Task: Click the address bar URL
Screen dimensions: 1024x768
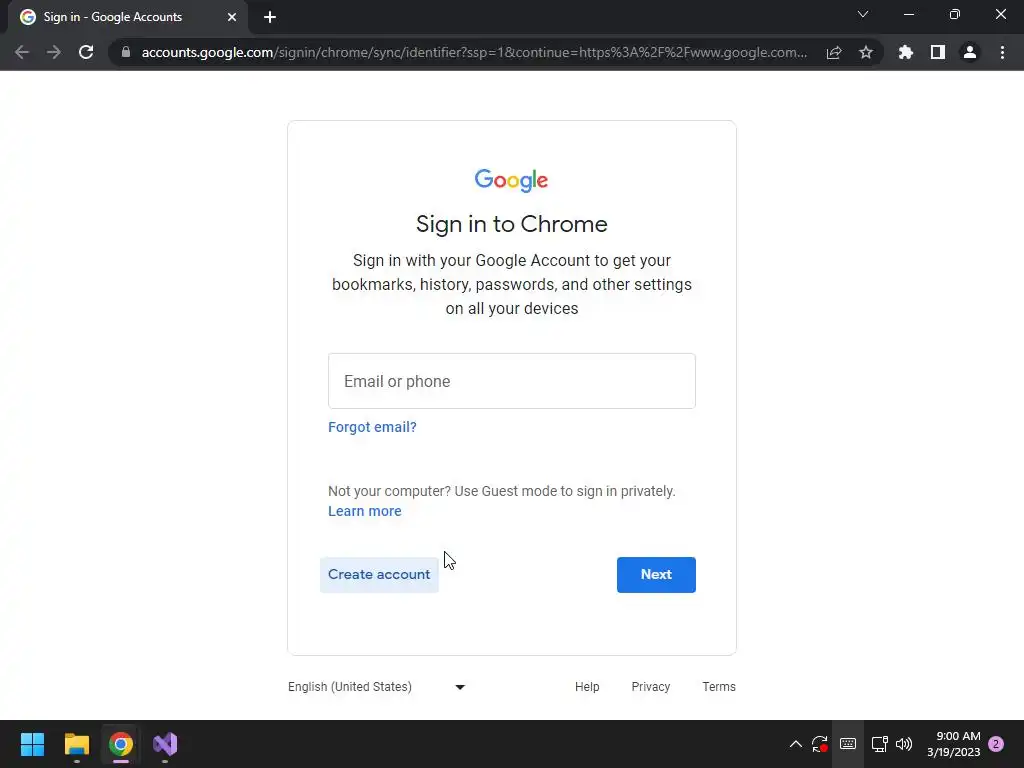Action: coord(474,52)
